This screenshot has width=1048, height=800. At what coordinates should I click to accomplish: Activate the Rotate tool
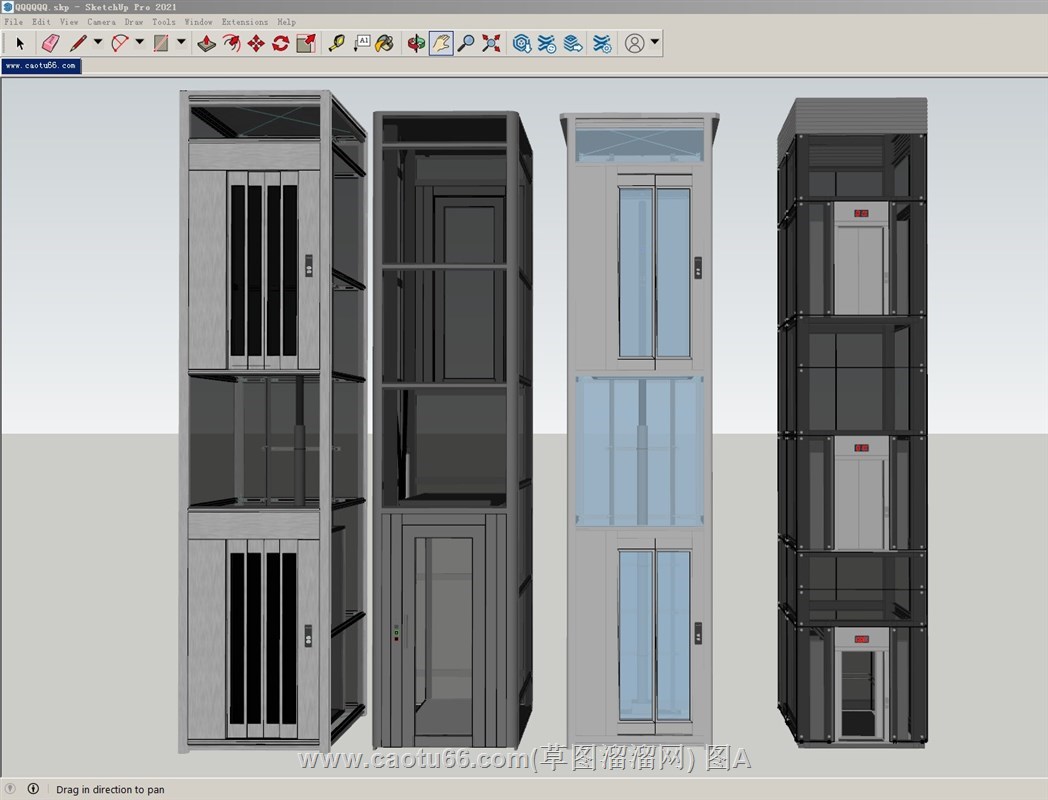(x=281, y=43)
